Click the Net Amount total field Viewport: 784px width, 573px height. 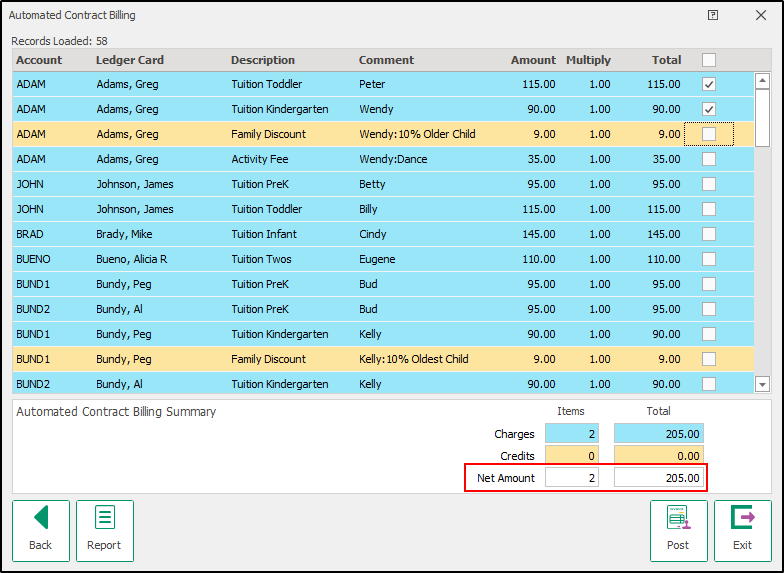(658, 478)
